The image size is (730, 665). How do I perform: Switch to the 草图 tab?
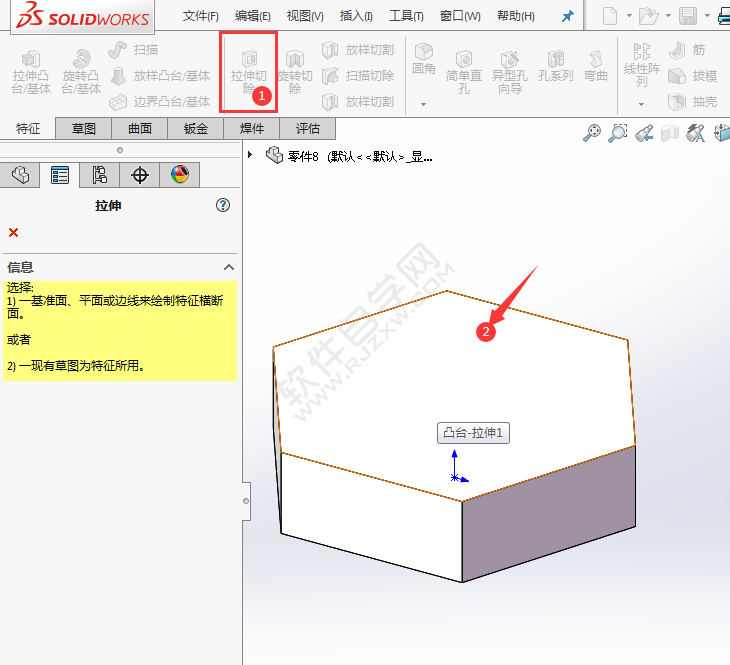coord(84,129)
